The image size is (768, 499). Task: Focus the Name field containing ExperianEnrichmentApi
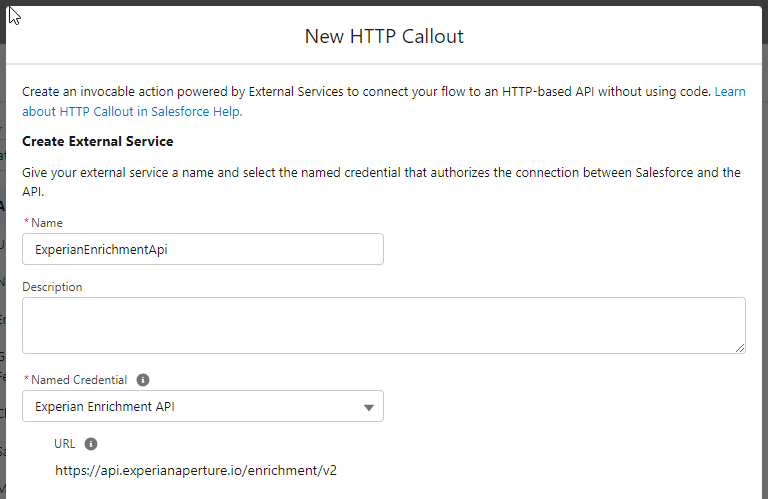coord(203,249)
